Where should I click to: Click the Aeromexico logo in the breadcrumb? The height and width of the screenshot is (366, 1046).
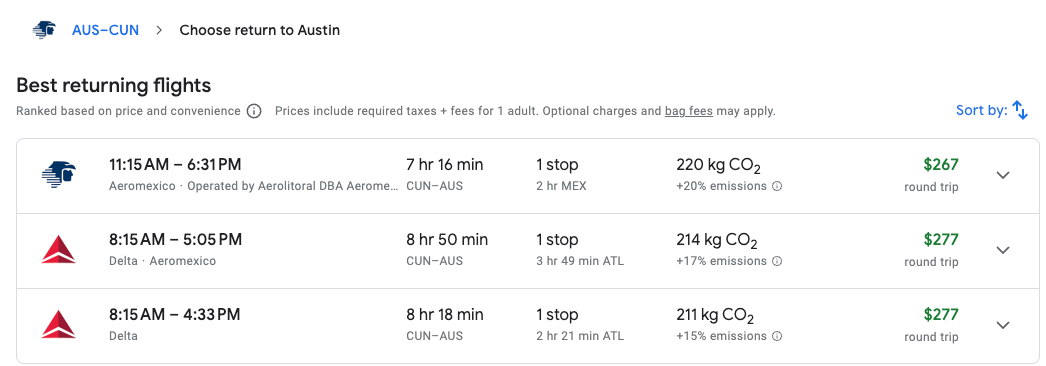pos(44,30)
